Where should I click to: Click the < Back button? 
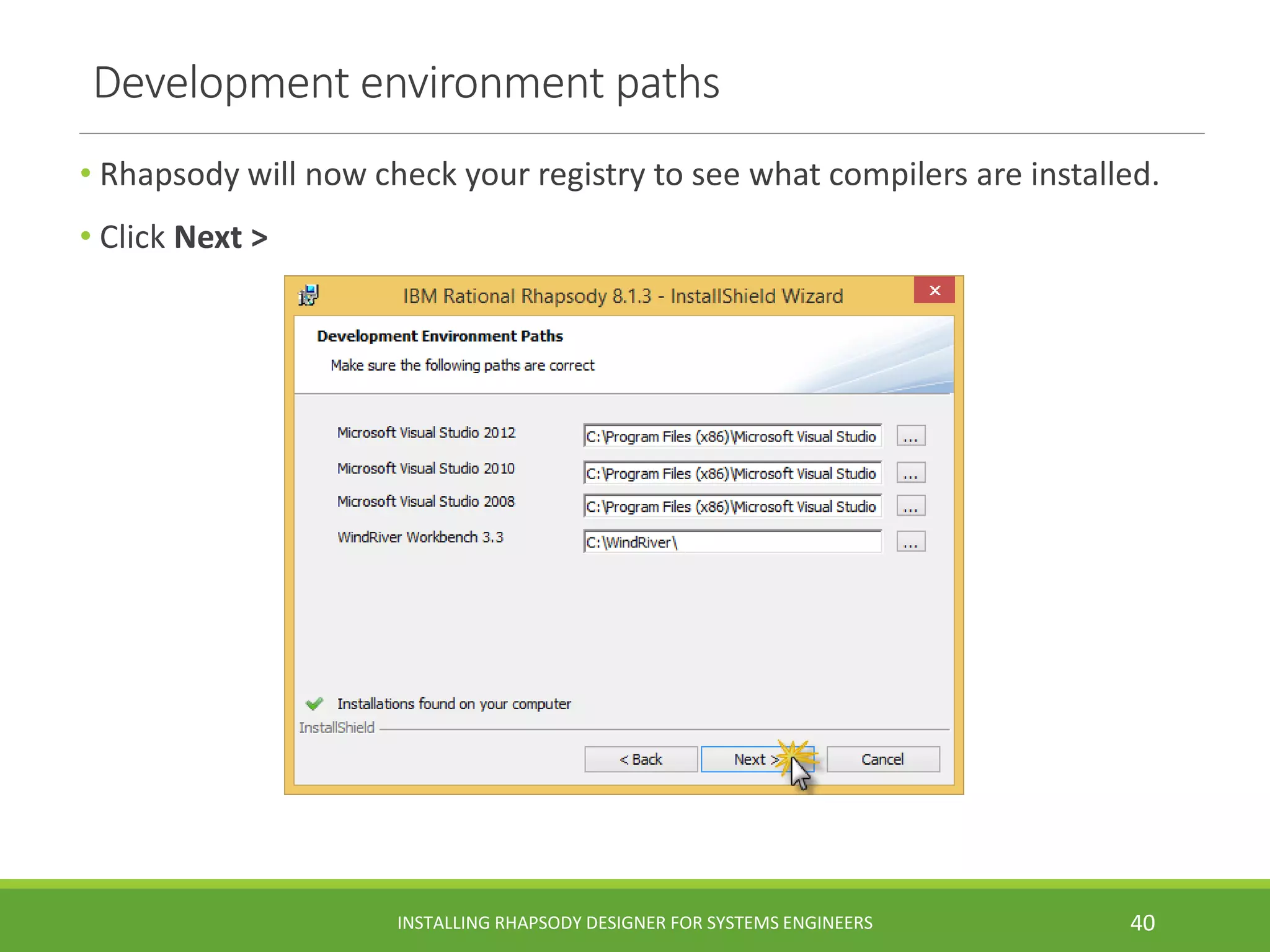coord(641,759)
